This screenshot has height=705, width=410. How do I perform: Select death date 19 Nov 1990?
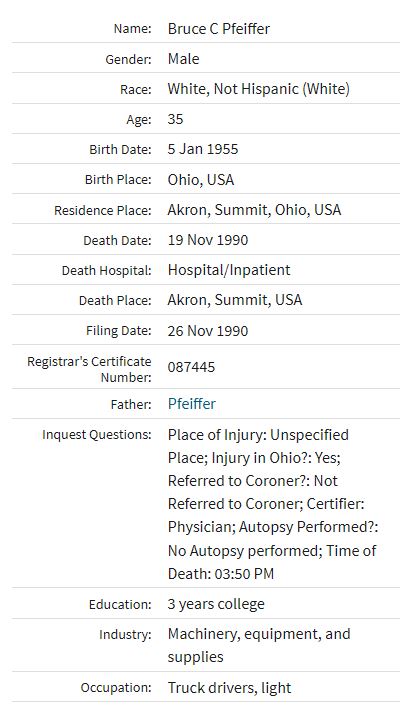(x=208, y=240)
